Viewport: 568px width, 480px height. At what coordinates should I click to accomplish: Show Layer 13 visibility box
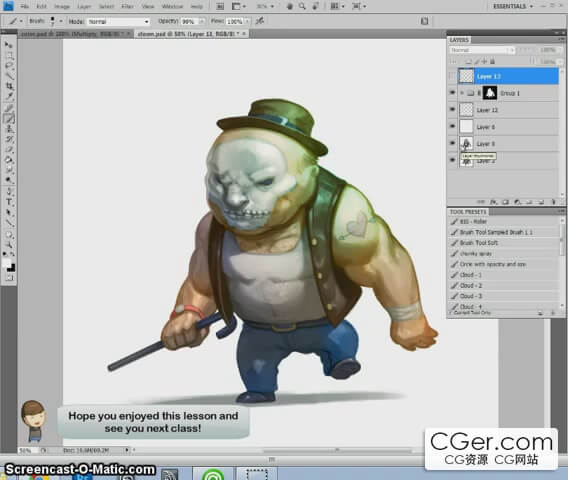pos(452,76)
